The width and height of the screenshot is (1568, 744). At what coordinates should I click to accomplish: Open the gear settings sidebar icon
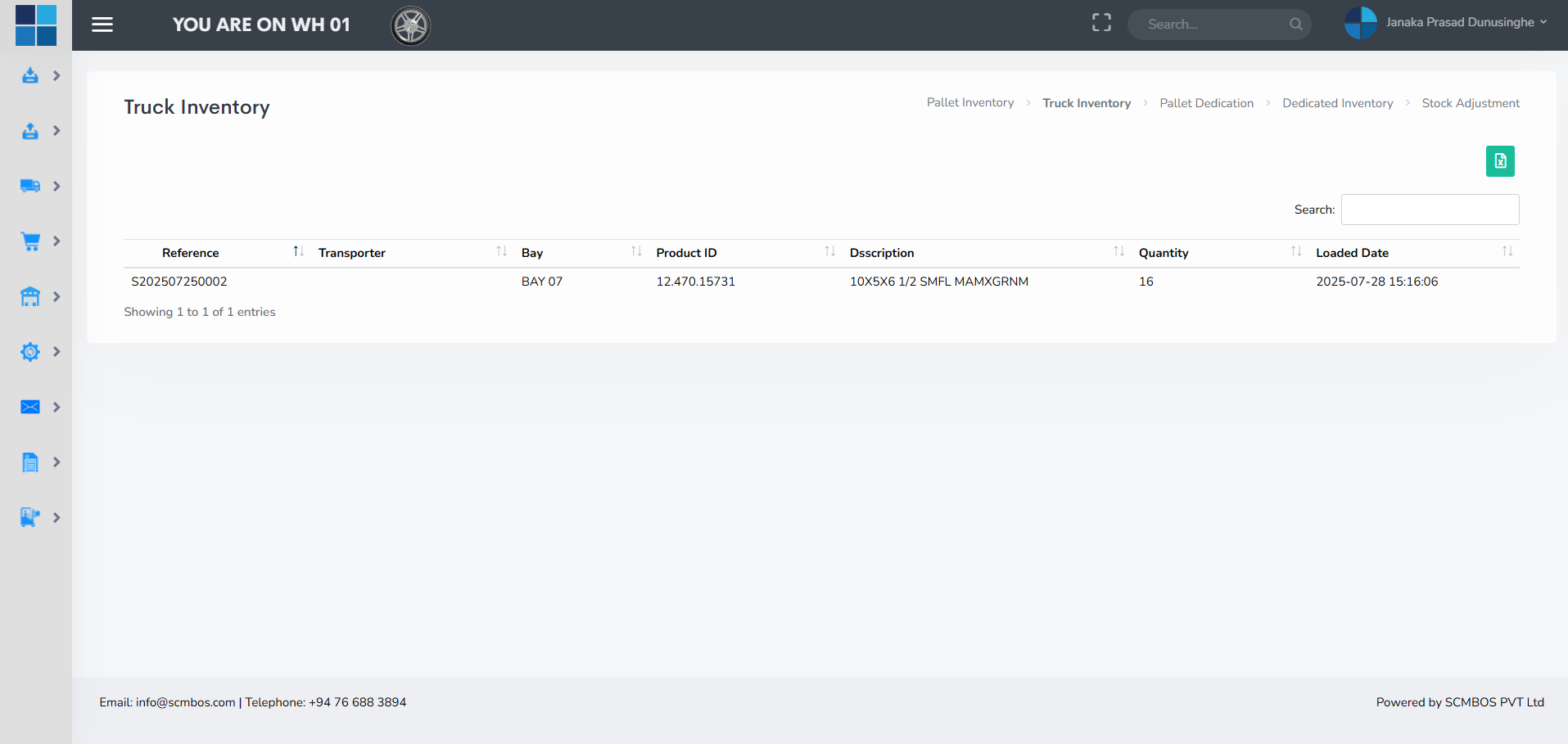(x=30, y=352)
